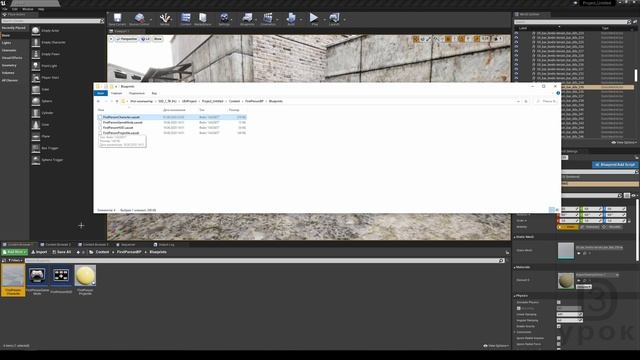The height and width of the screenshot is (360, 640).
Task: Click the Build toolbar icon
Action: [291, 19]
